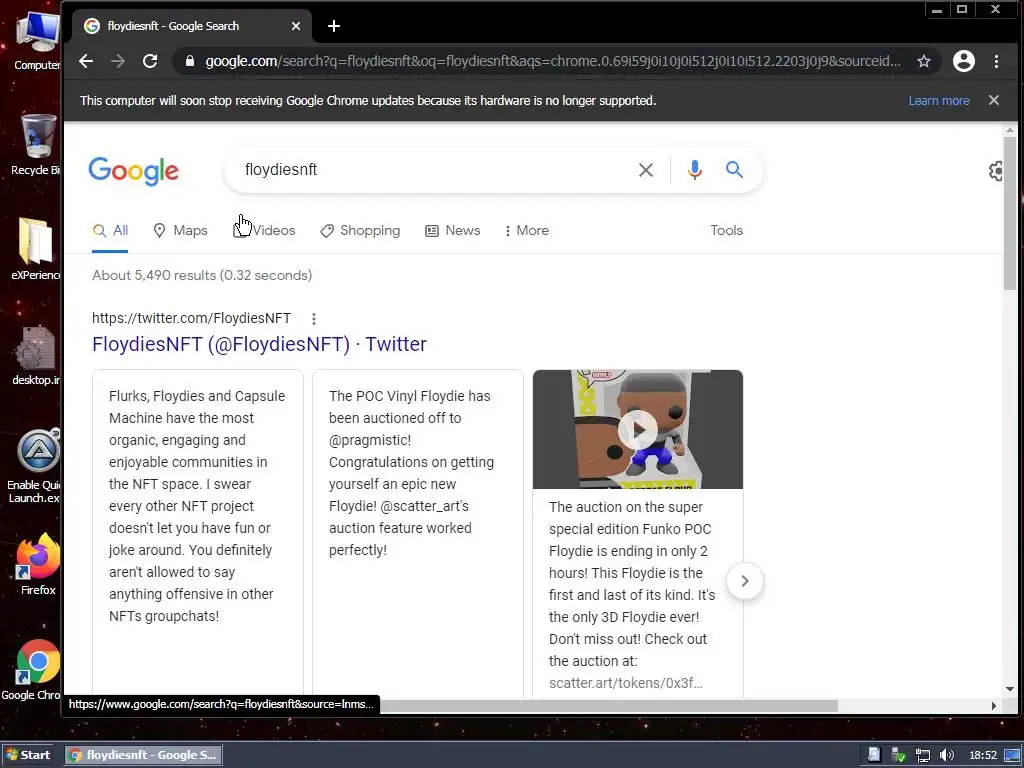Expand the More search options
The height and width of the screenshot is (768, 1024).
pyautogui.click(x=526, y=231)
